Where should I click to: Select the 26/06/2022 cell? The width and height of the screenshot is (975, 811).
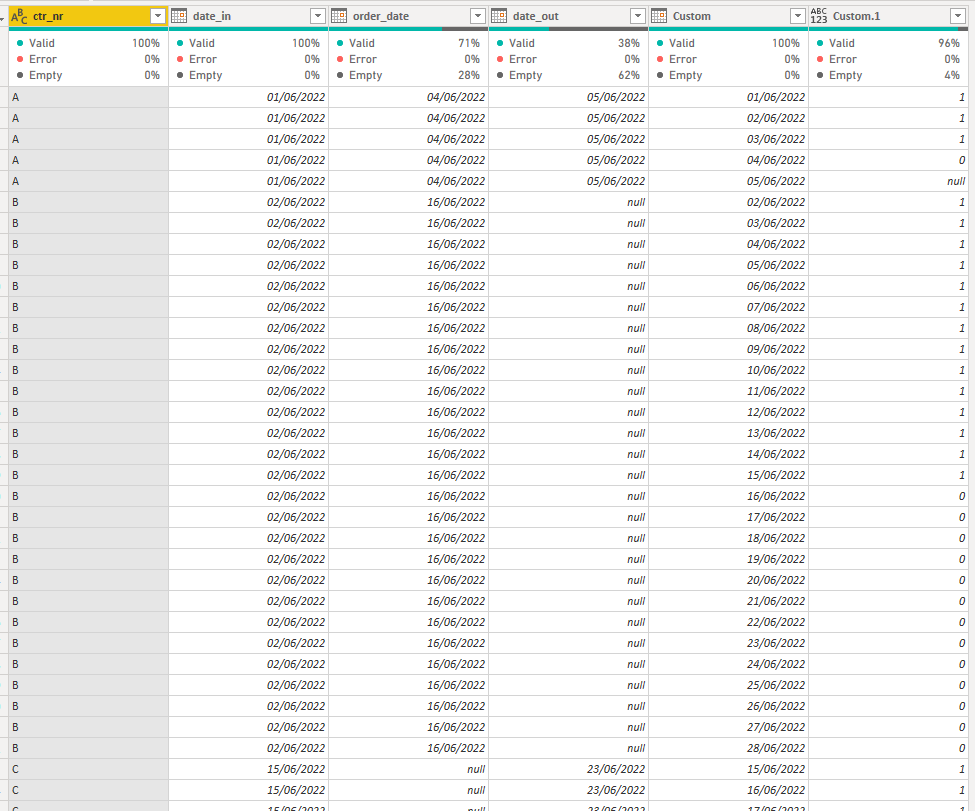pyautogui.click(x=728, y=707)
